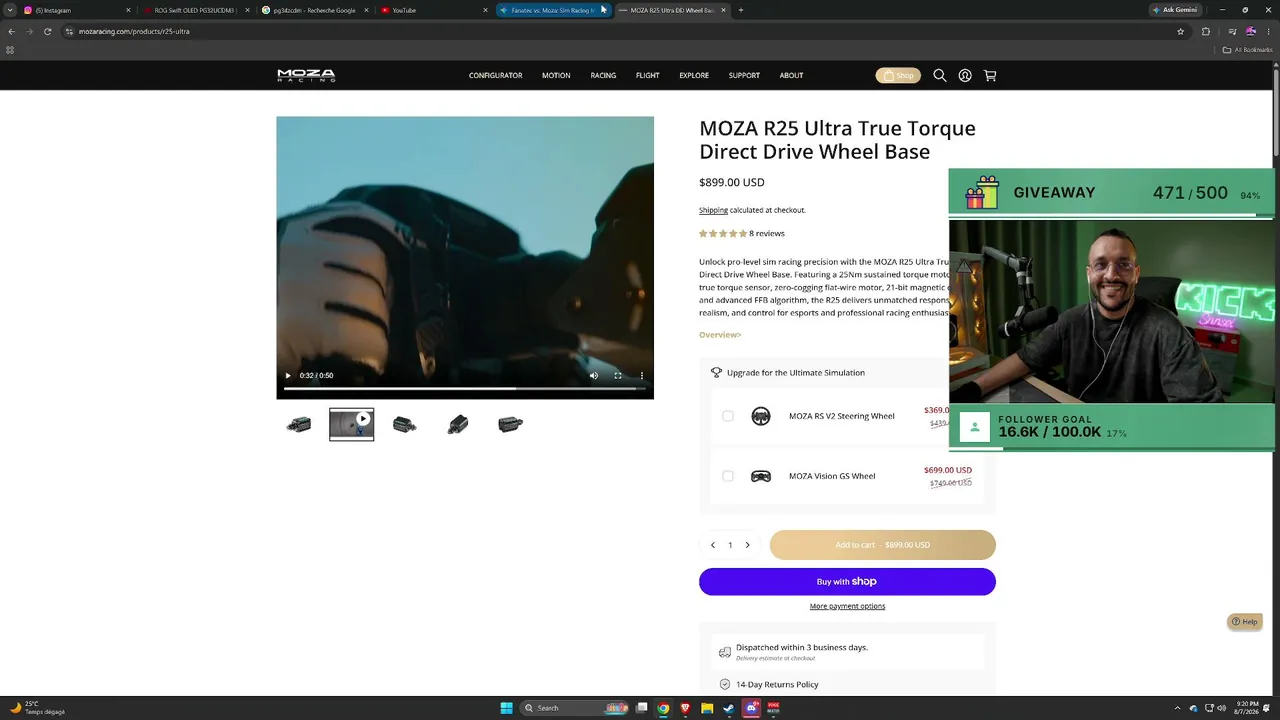
Task: Open the FLIGHT menu
Action: point(647,75)
